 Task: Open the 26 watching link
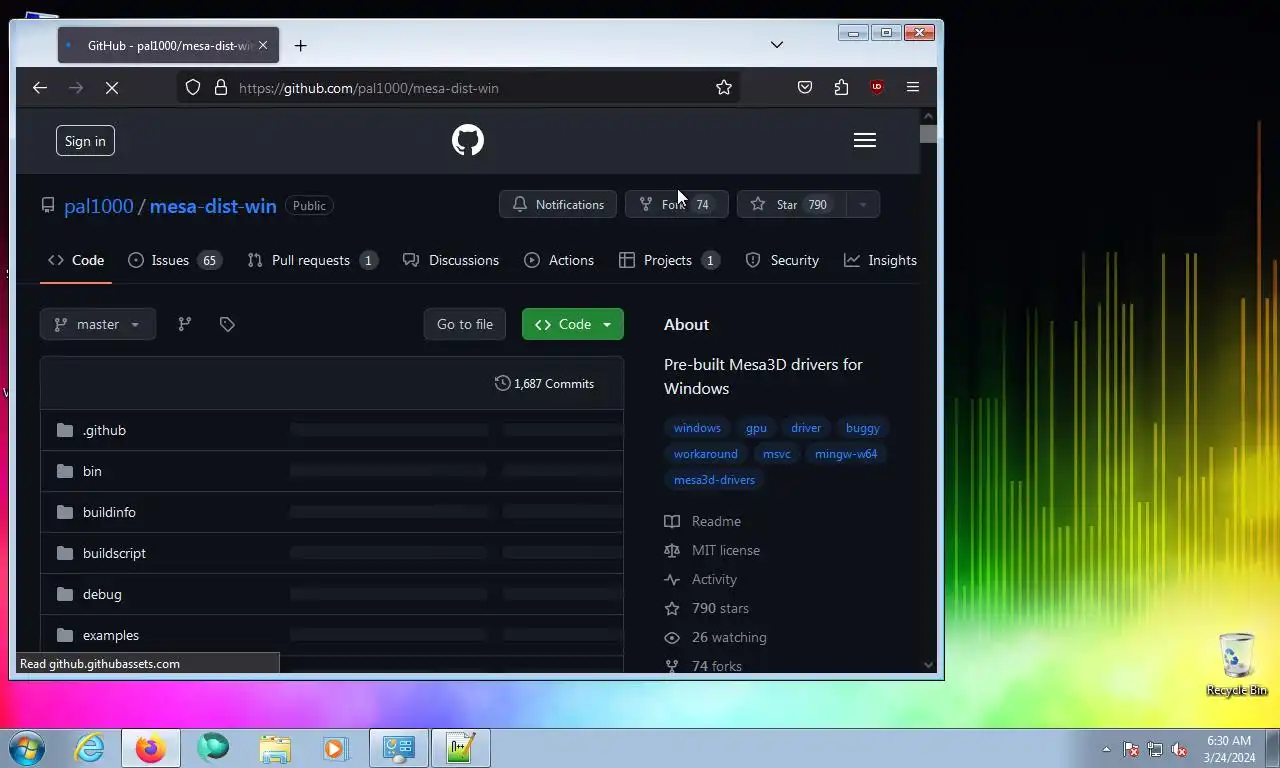pos(716,637)
